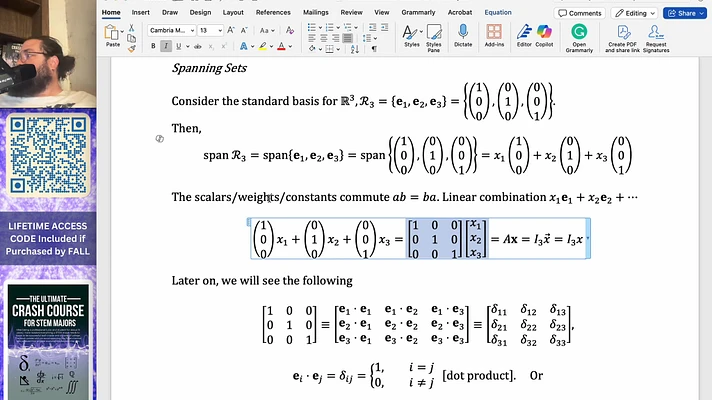Open the Cambria Math font name box
The height and width of the screenshot is (400, 712).
[x=172, y=30]
